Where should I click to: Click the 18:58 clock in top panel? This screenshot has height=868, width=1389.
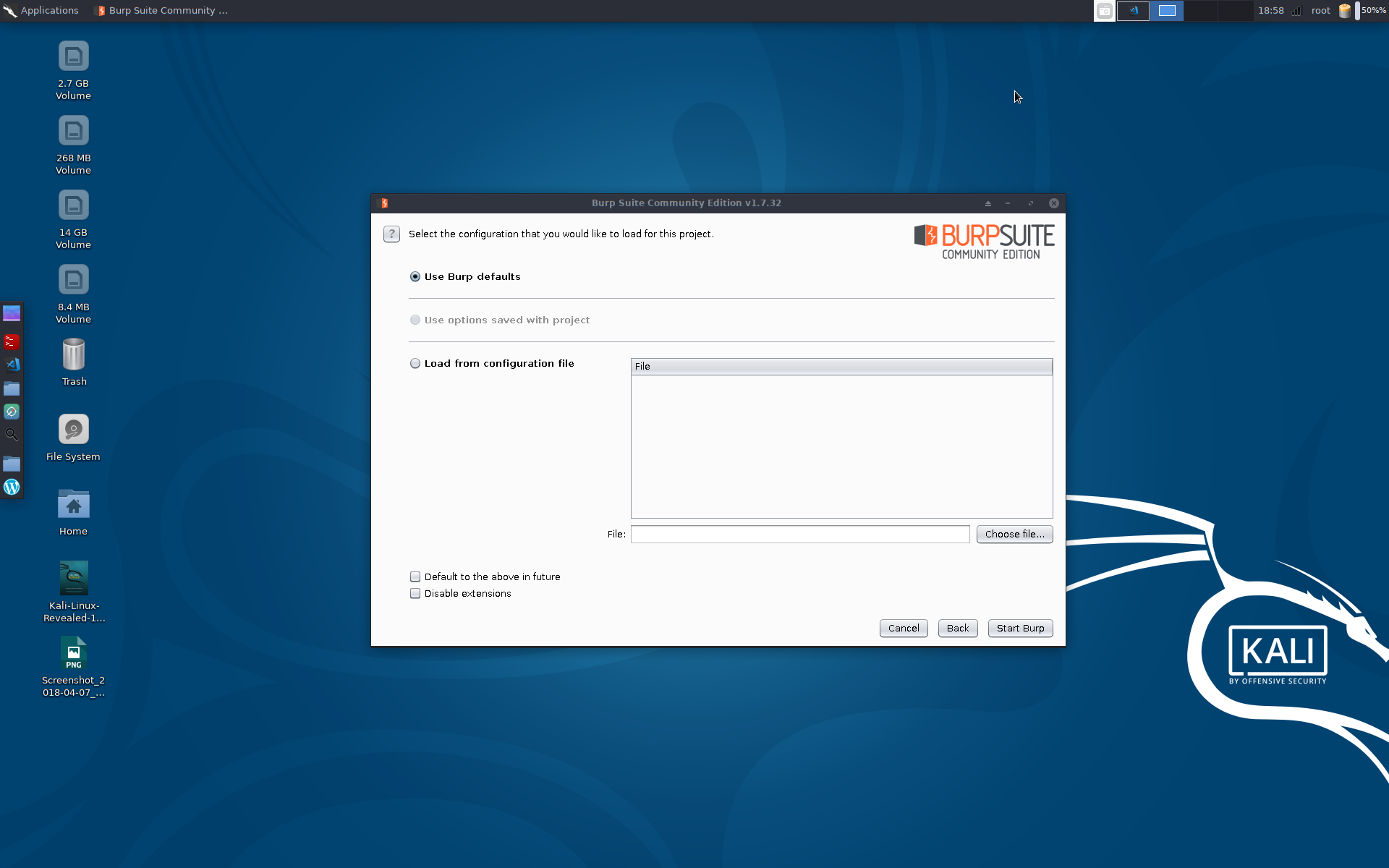(x=1270, y=11)
